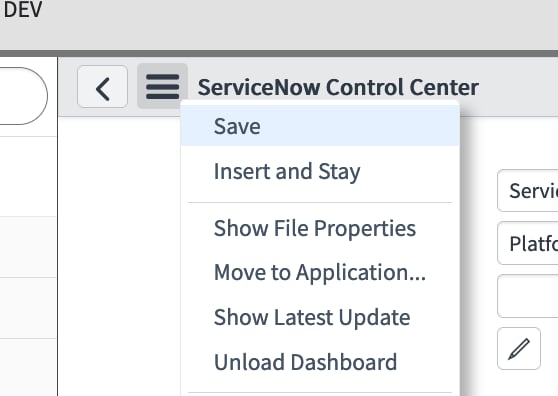Focus the field beginning with "Servic"
This screenshot has width=558, height=396.
(528, 191)
